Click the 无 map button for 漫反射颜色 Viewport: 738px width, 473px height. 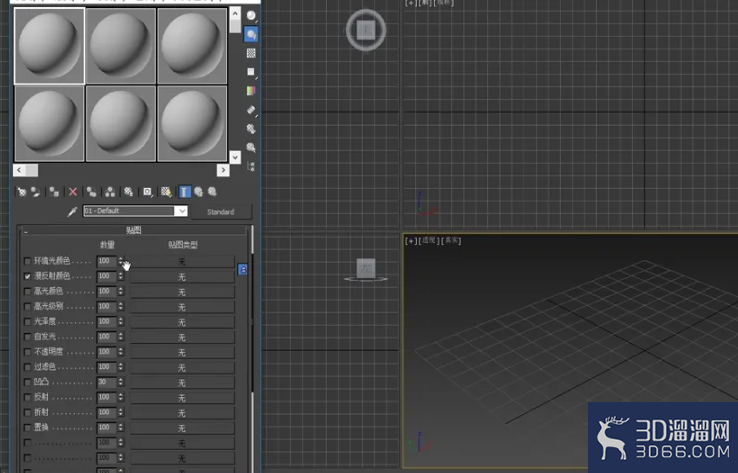pyautogui.click(x=182, y=277)
